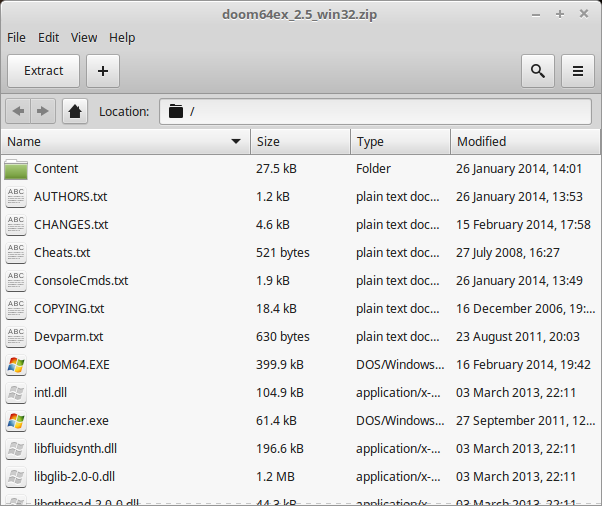Click the Cheats.txt file name

tap(62, 253)
